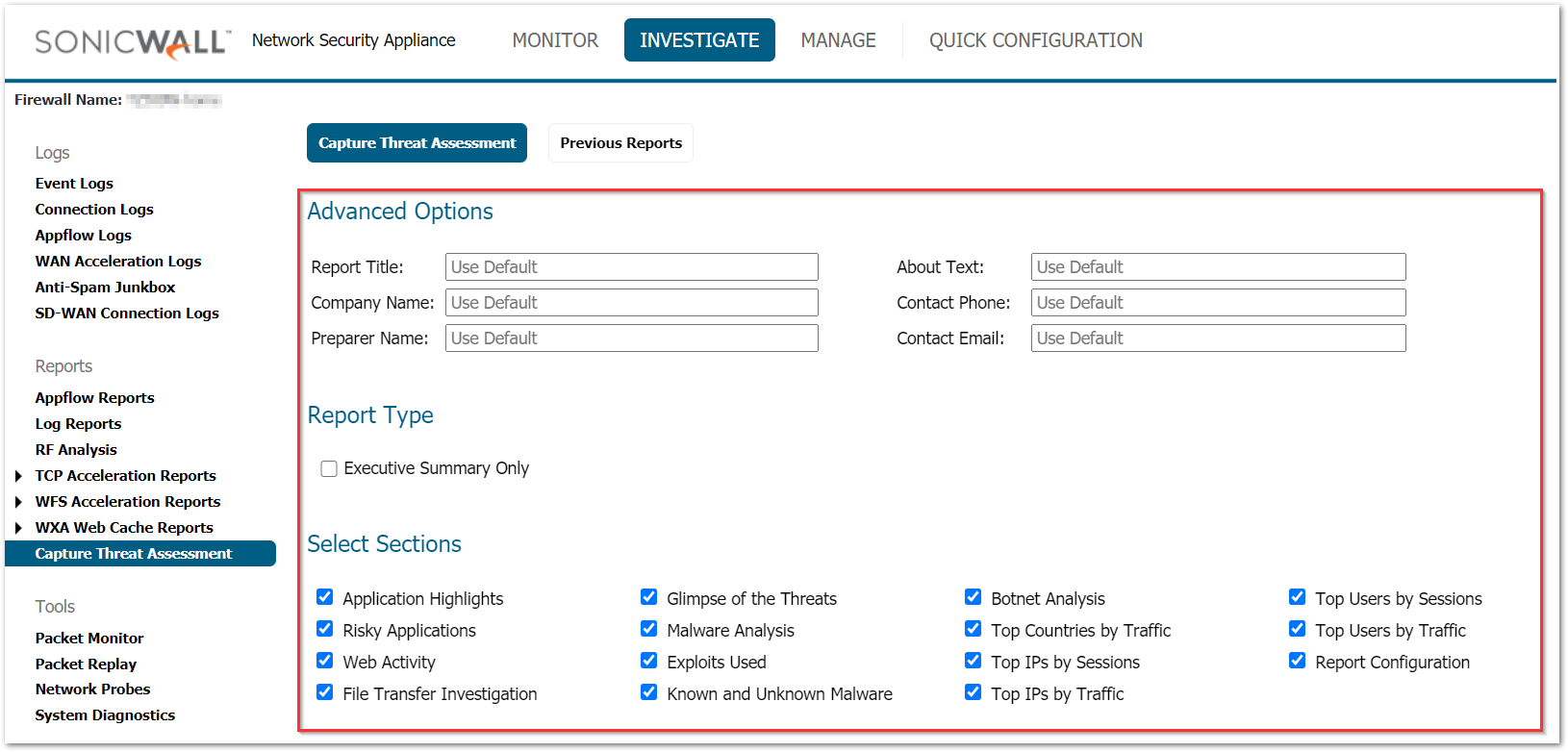The width and height of the screenshot is (1568, 752).
Task: Focus the Report Title field
Action: click(x=632, y=267)
